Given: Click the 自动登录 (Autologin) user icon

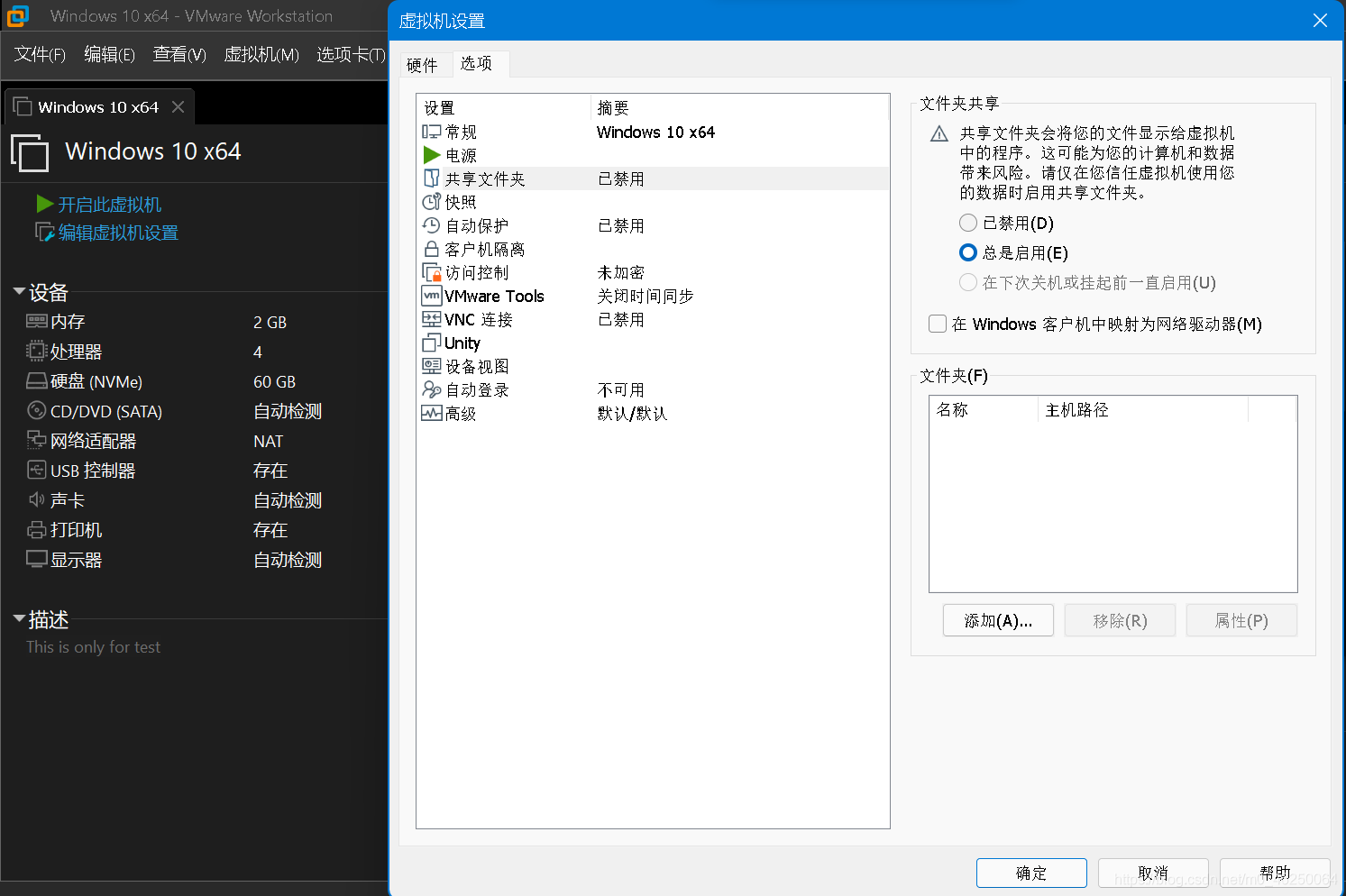Looking at the screenshot, I should click(432, 389).
